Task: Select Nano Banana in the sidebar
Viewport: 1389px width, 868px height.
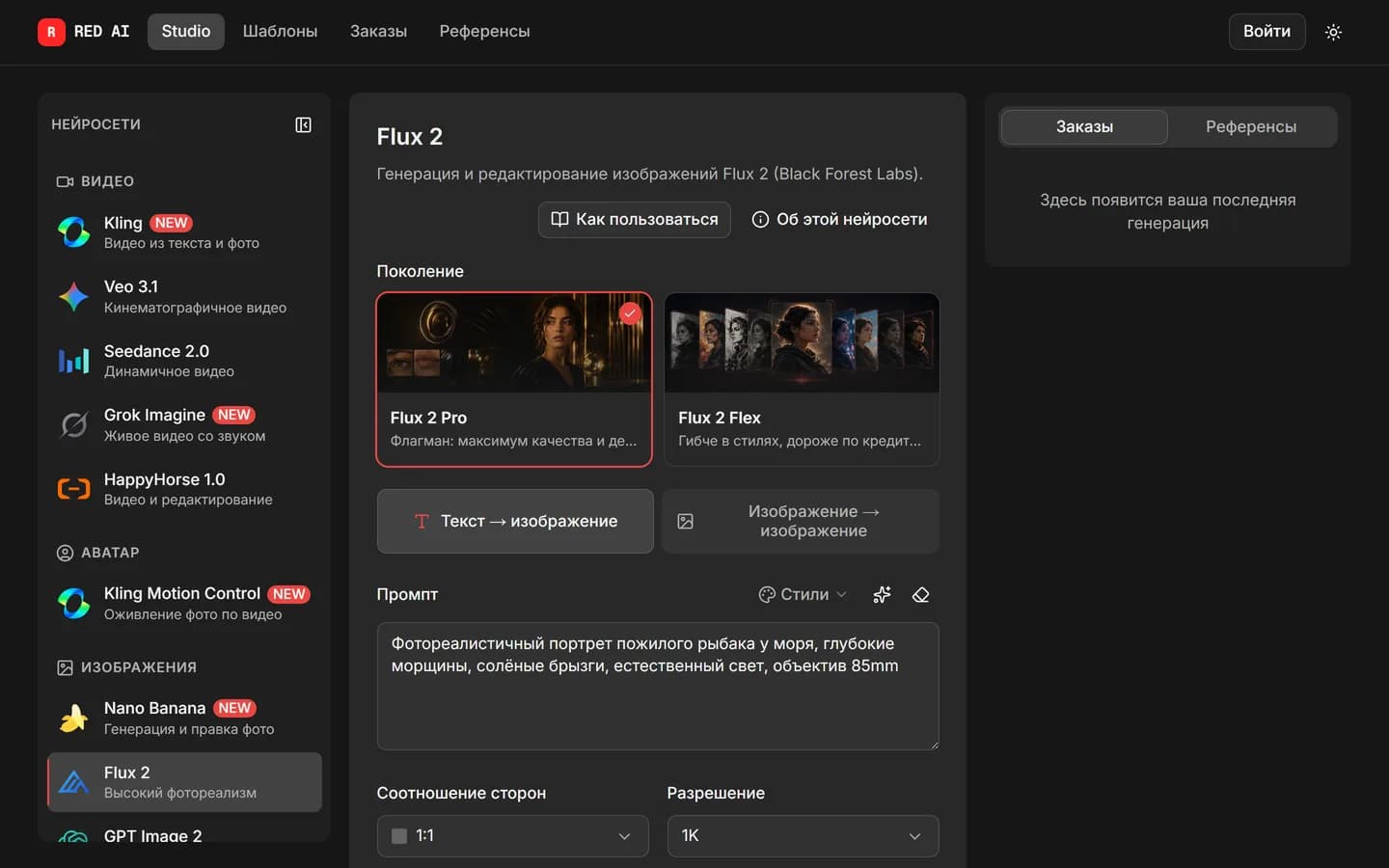Action: pos(184,718)
